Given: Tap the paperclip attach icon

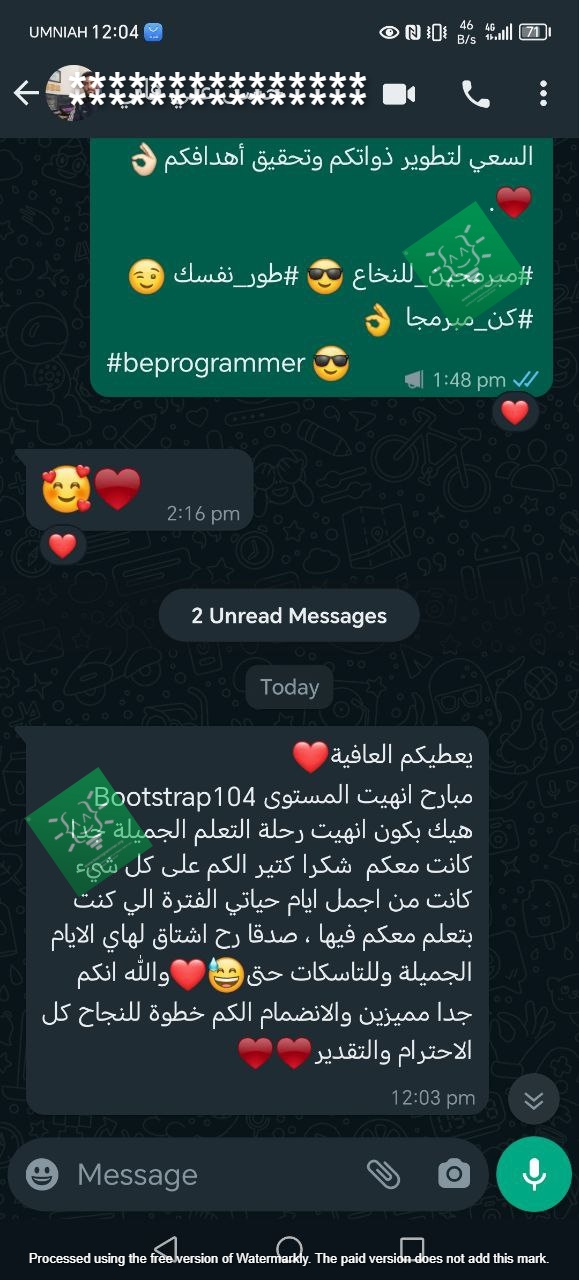Looking at the screenshot, I should coord(383,1174).
